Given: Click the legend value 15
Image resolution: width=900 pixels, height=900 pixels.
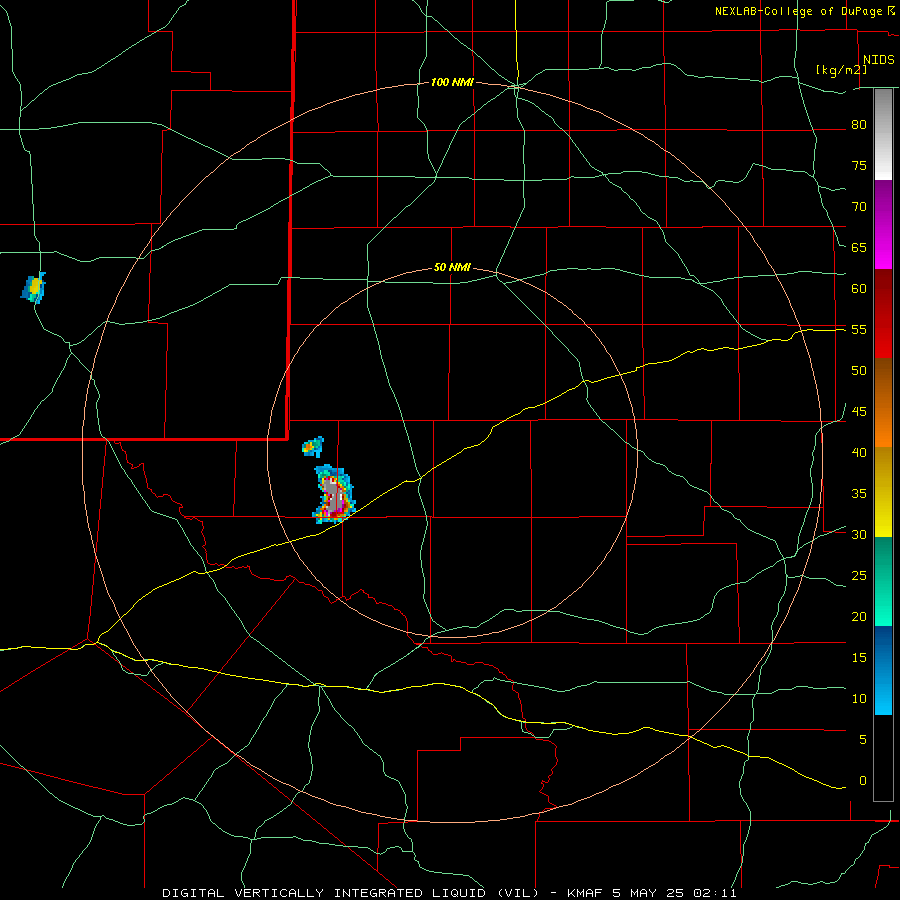Looking at the screenshot, I should 859,657.
